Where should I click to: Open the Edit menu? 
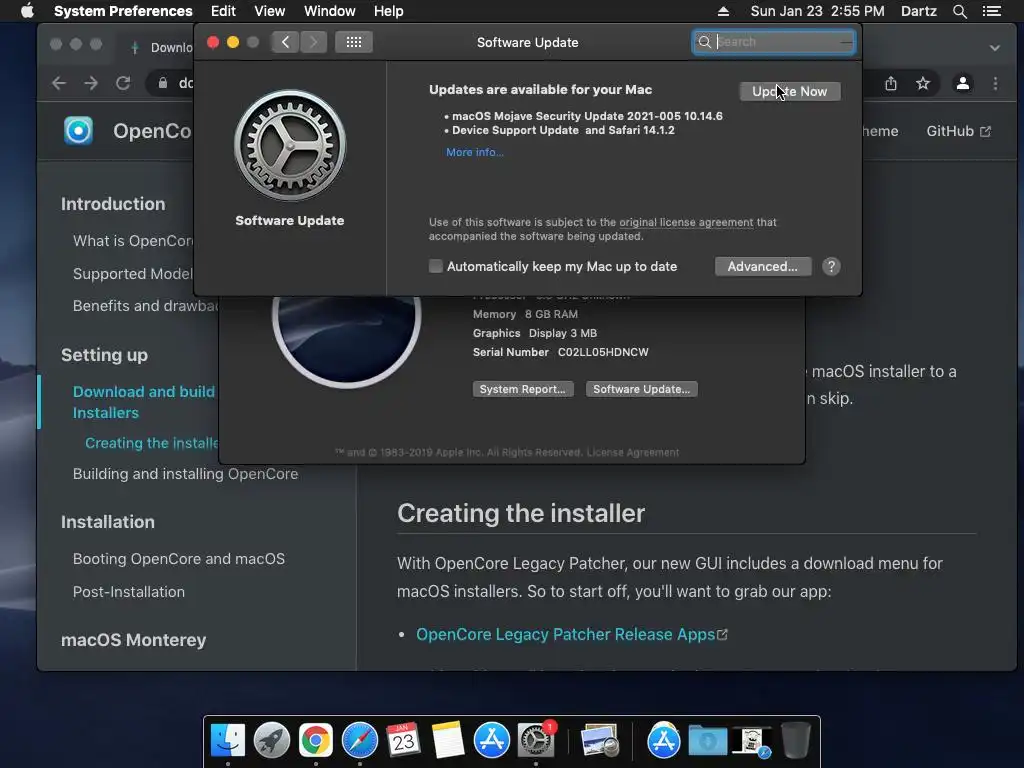(223, 11)
